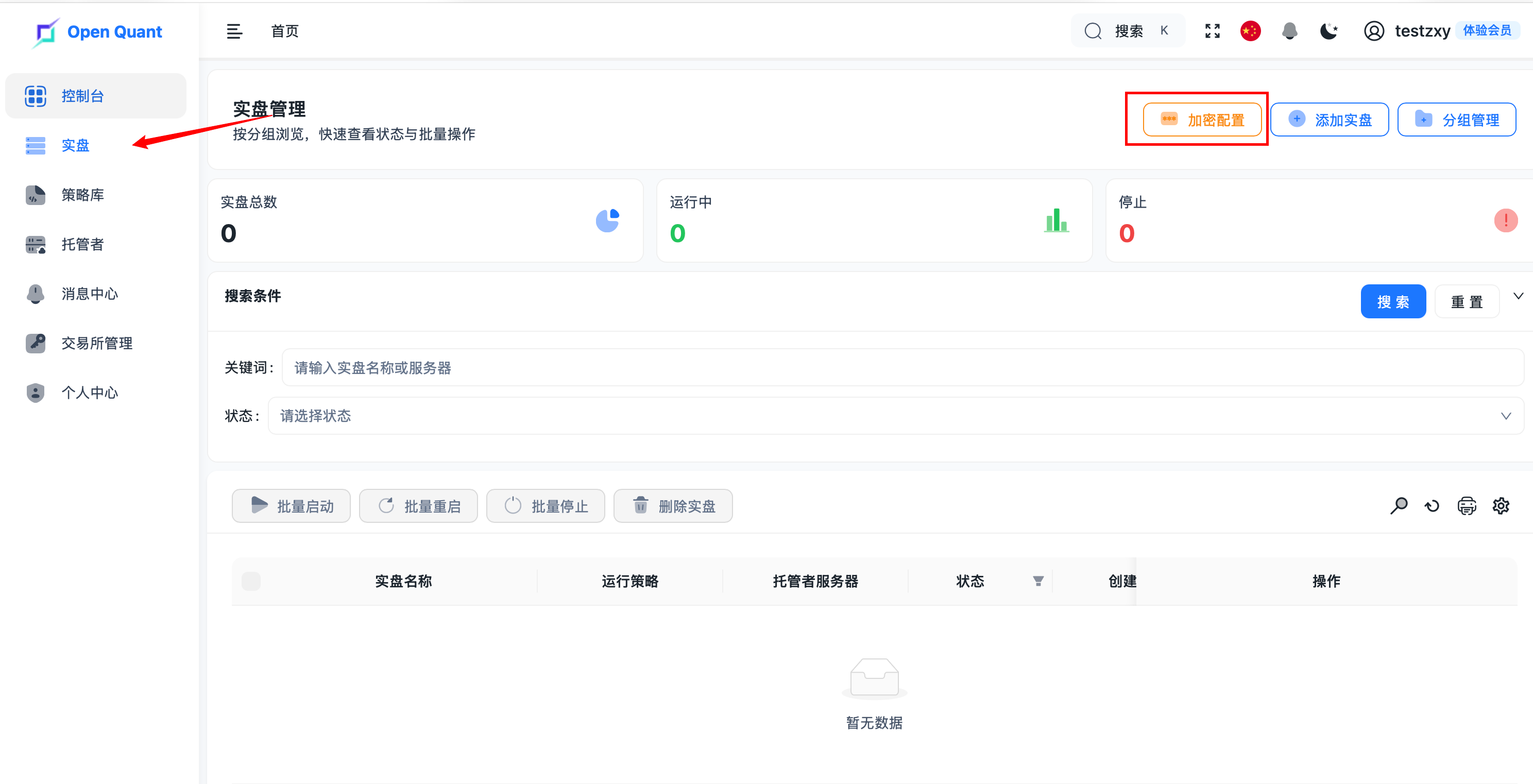Go to 交易所管理 in sidebar

click(x=97, y=343)
